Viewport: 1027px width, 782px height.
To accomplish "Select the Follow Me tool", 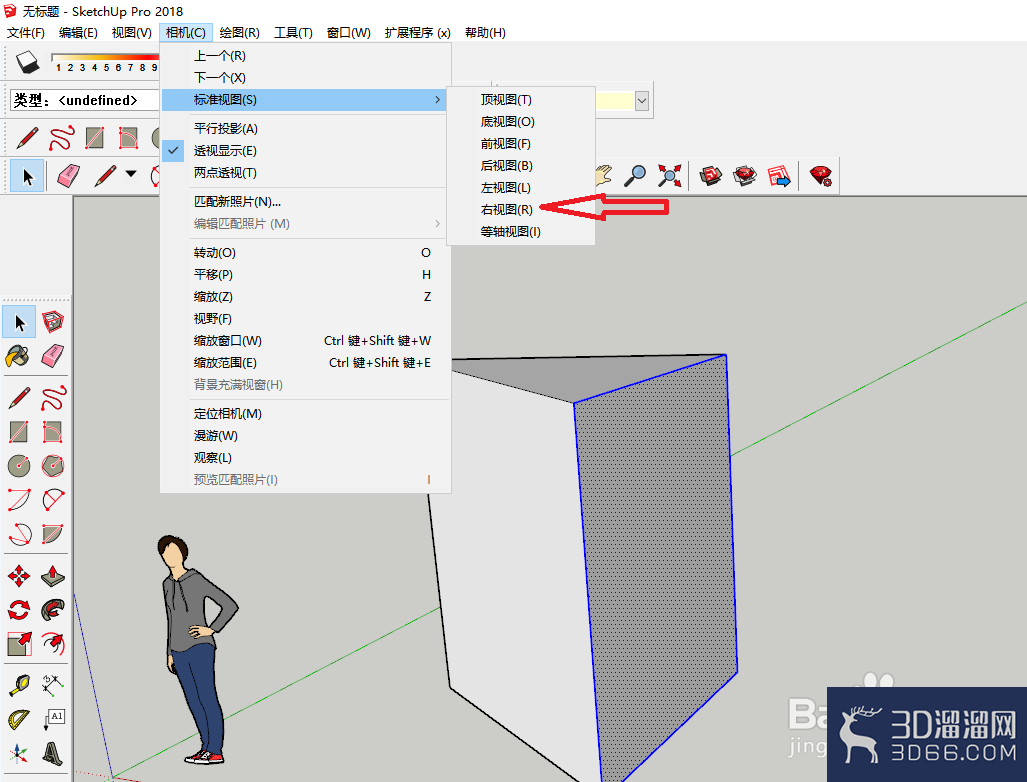I will click(x=52, y=610).
